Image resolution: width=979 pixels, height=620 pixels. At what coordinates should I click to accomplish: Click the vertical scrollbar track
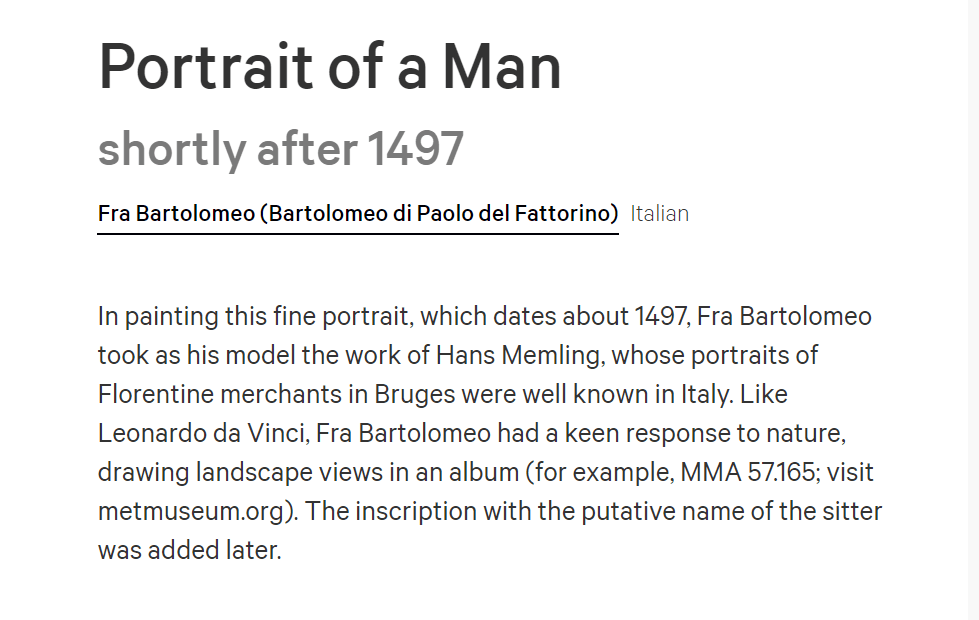[973, 310]
